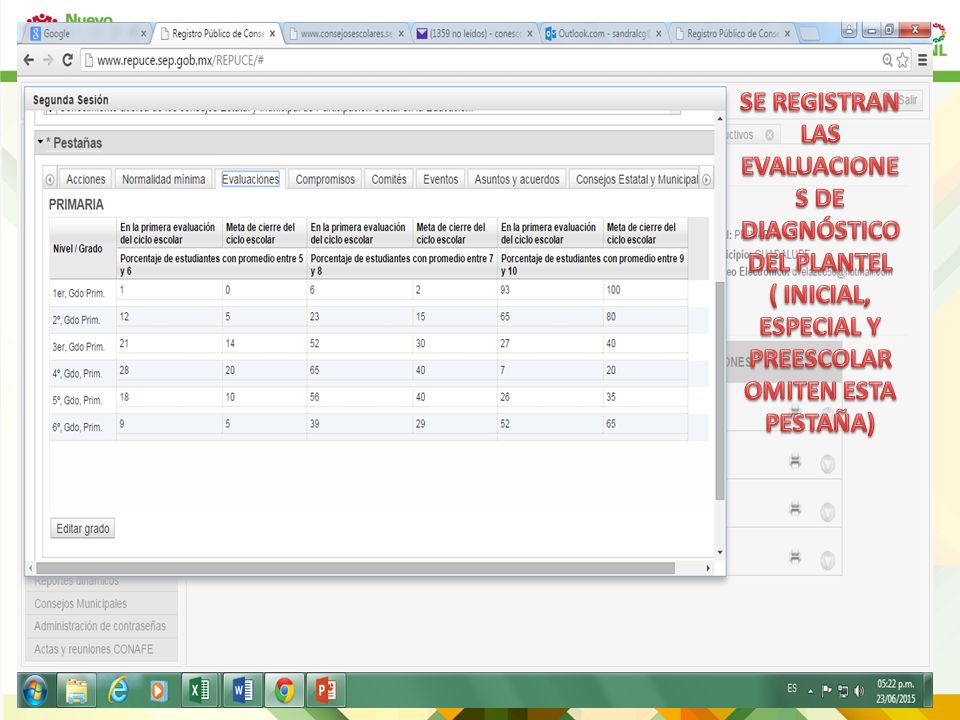Click the print icon in the background panel's last row
Viewport: 960px width, 720px height.
pos(795,557)
